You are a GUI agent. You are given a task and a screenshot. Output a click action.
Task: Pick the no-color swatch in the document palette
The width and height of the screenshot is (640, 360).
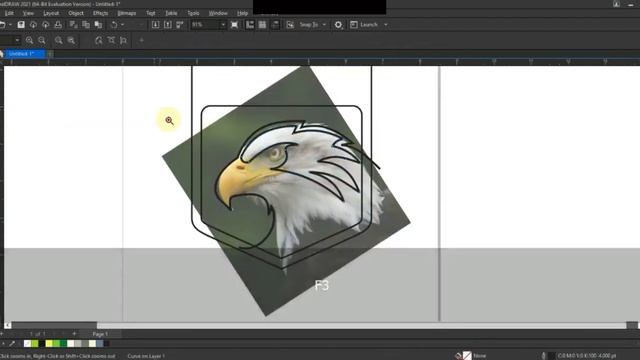point(27,344)
